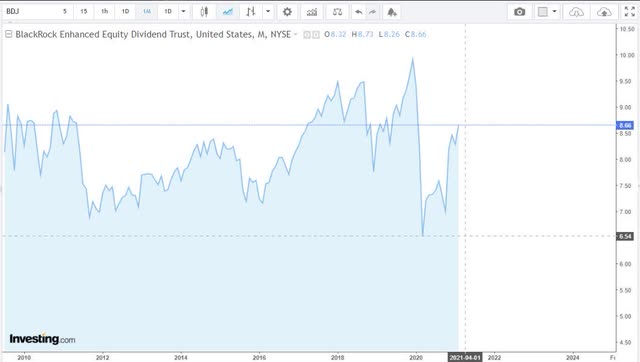Select the 1D interval beside the dropdown arrow
The height and width of the screenshot is (362, 640).
tap(168, 11)
